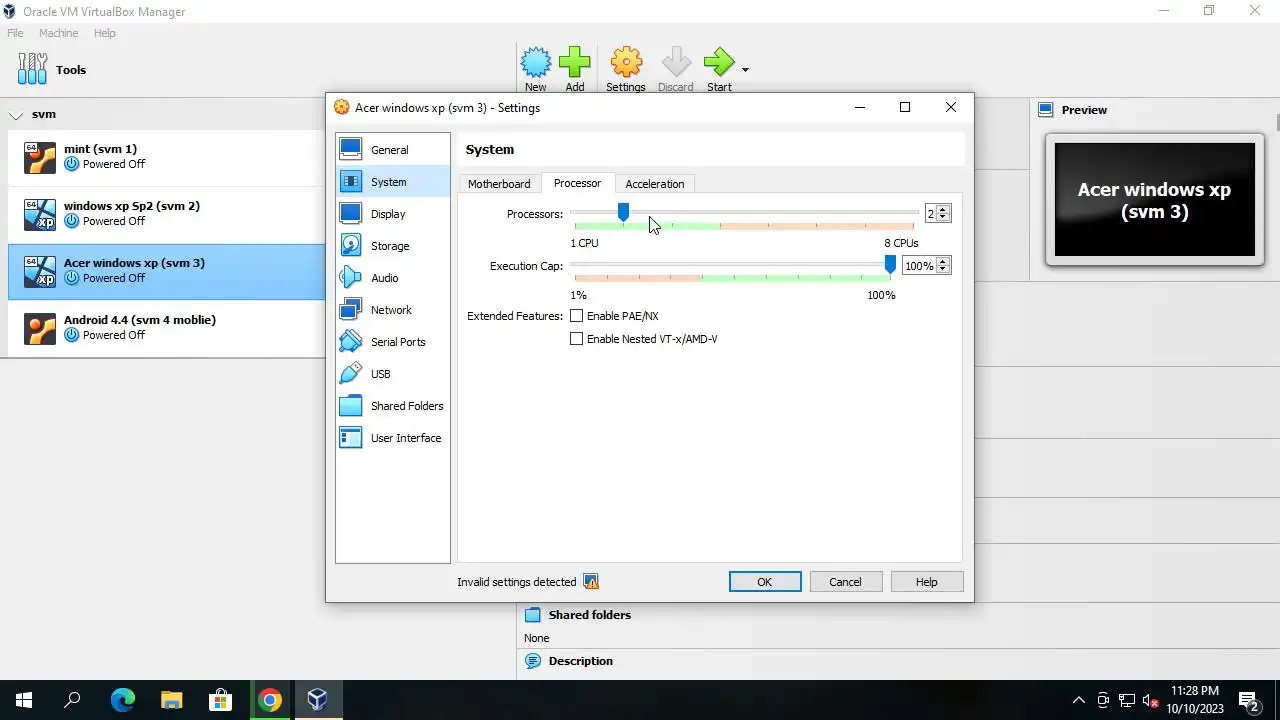Open Google Chrome from the taskbar
This screenshot has height=720, width=1280.
tap(269, 700)
